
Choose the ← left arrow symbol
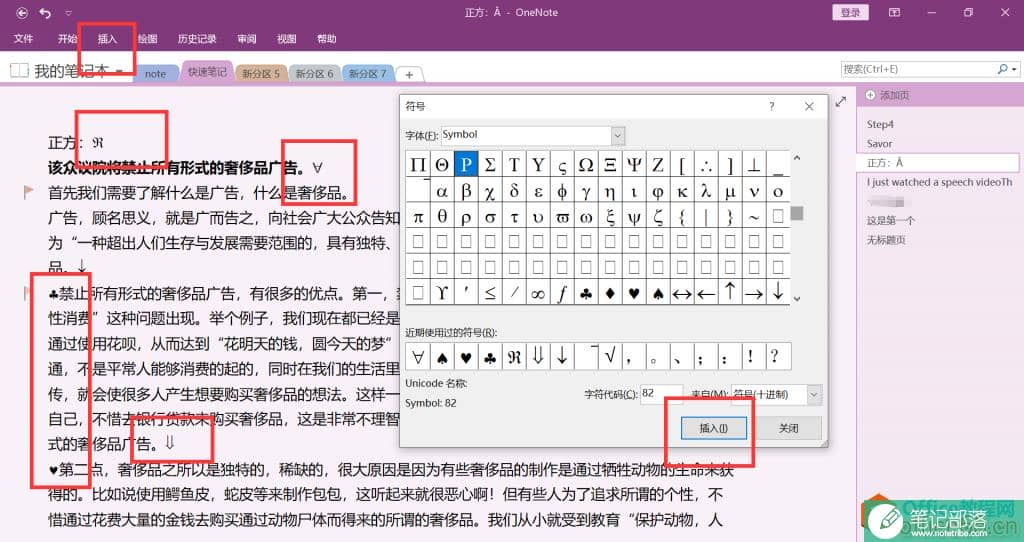coord(706,293)
